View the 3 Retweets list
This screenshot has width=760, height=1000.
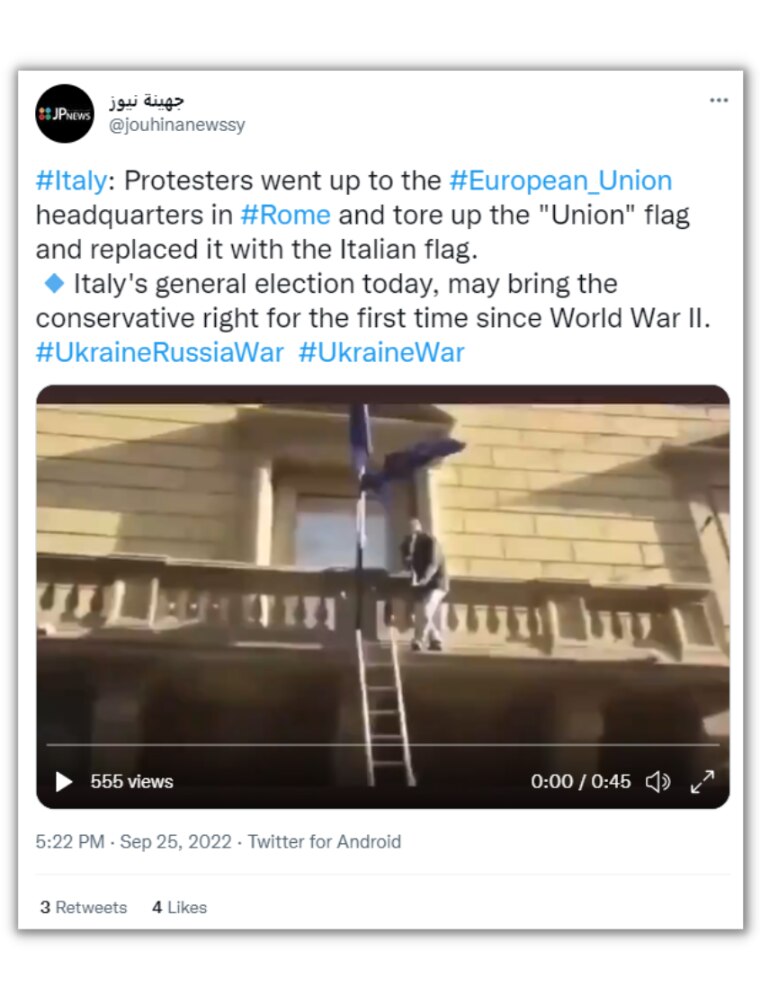84,907
